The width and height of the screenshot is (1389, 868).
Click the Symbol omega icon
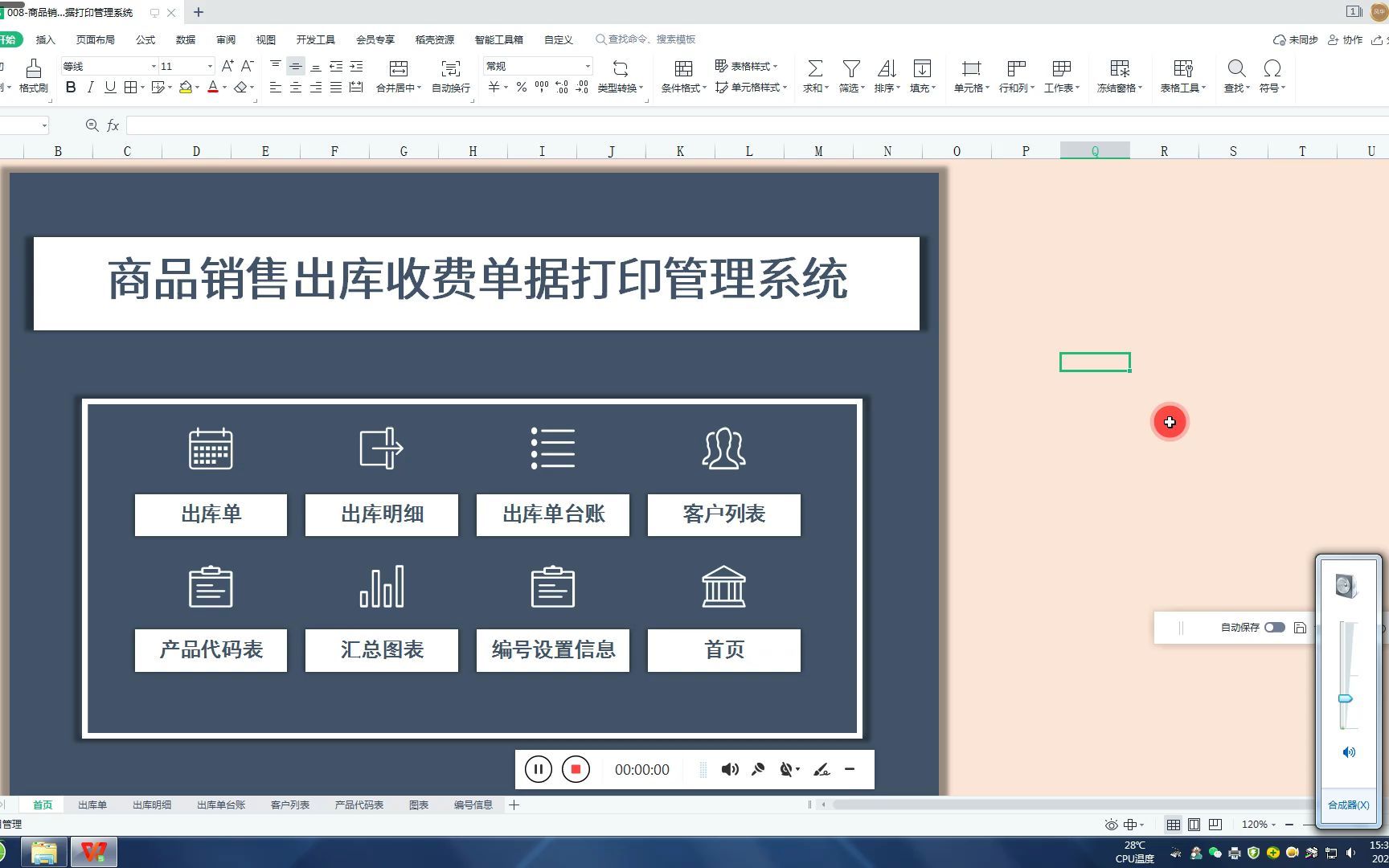(1272, 68)
